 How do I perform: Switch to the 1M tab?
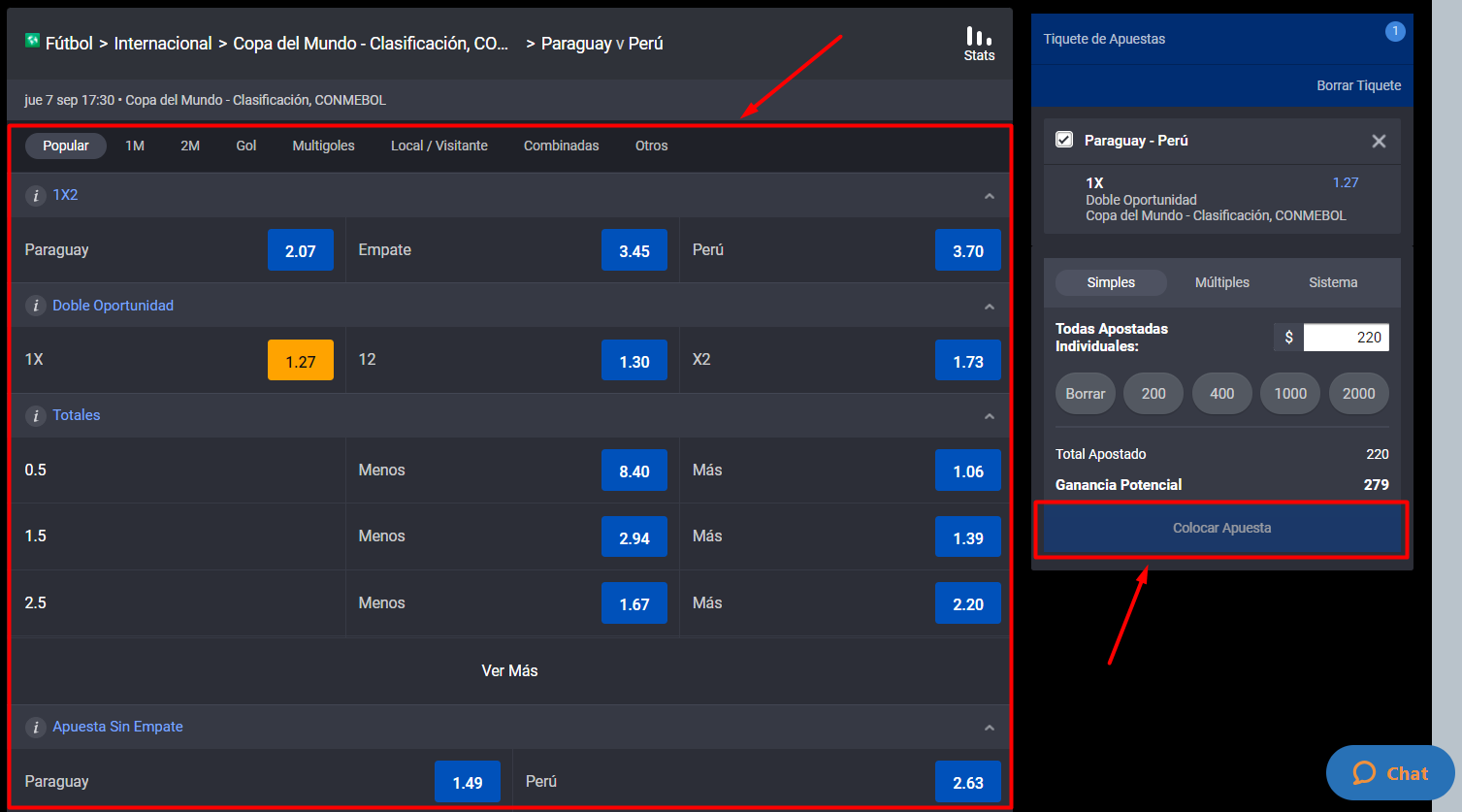tap(135, 146)
